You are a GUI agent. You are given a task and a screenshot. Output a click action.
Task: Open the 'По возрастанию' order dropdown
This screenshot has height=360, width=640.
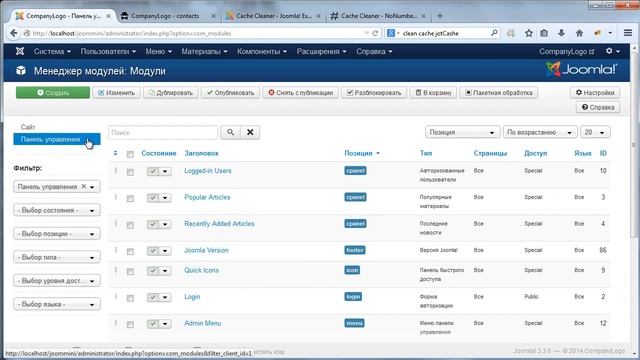pos(540,132)
